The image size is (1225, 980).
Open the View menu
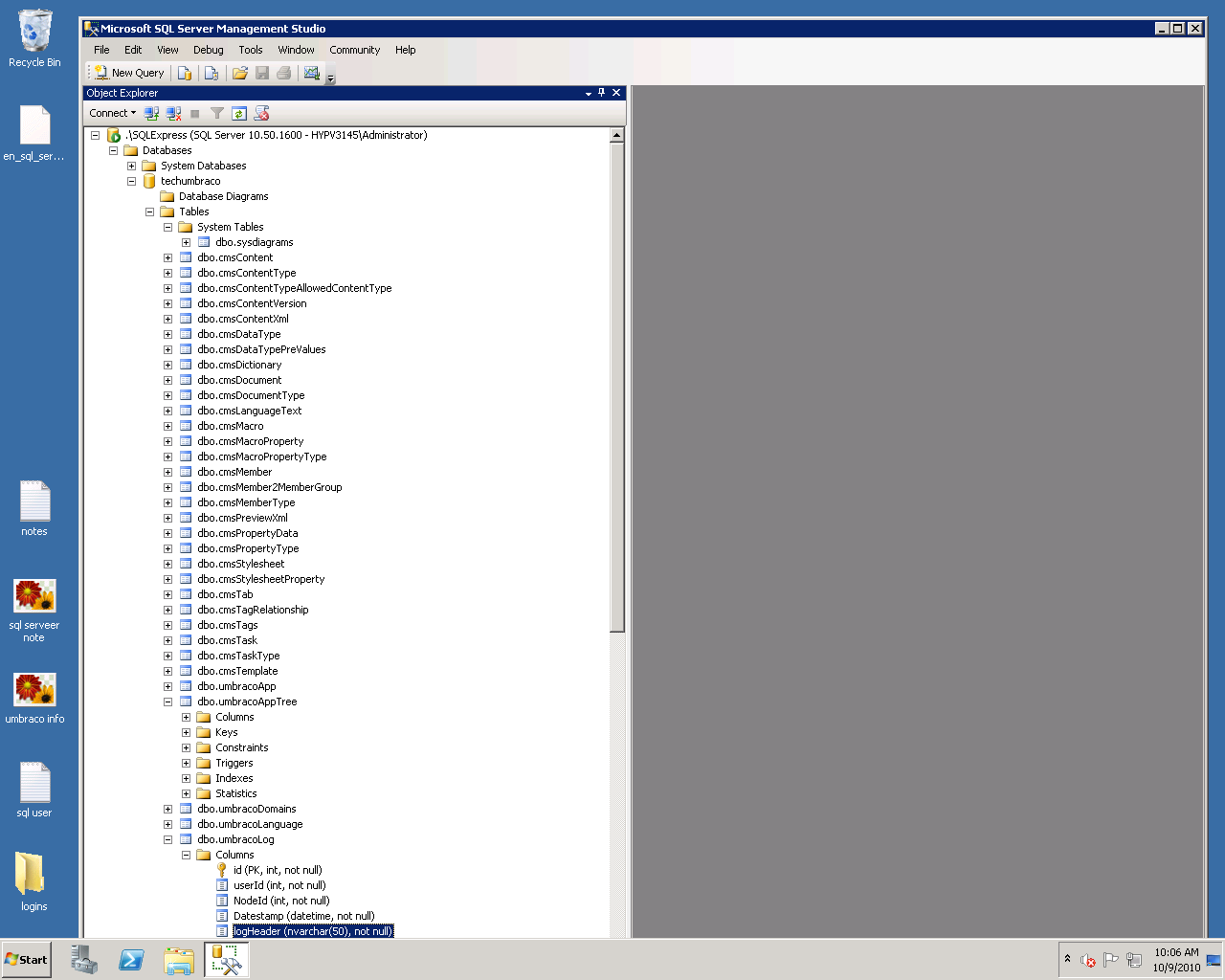click(x=167, y=50)
